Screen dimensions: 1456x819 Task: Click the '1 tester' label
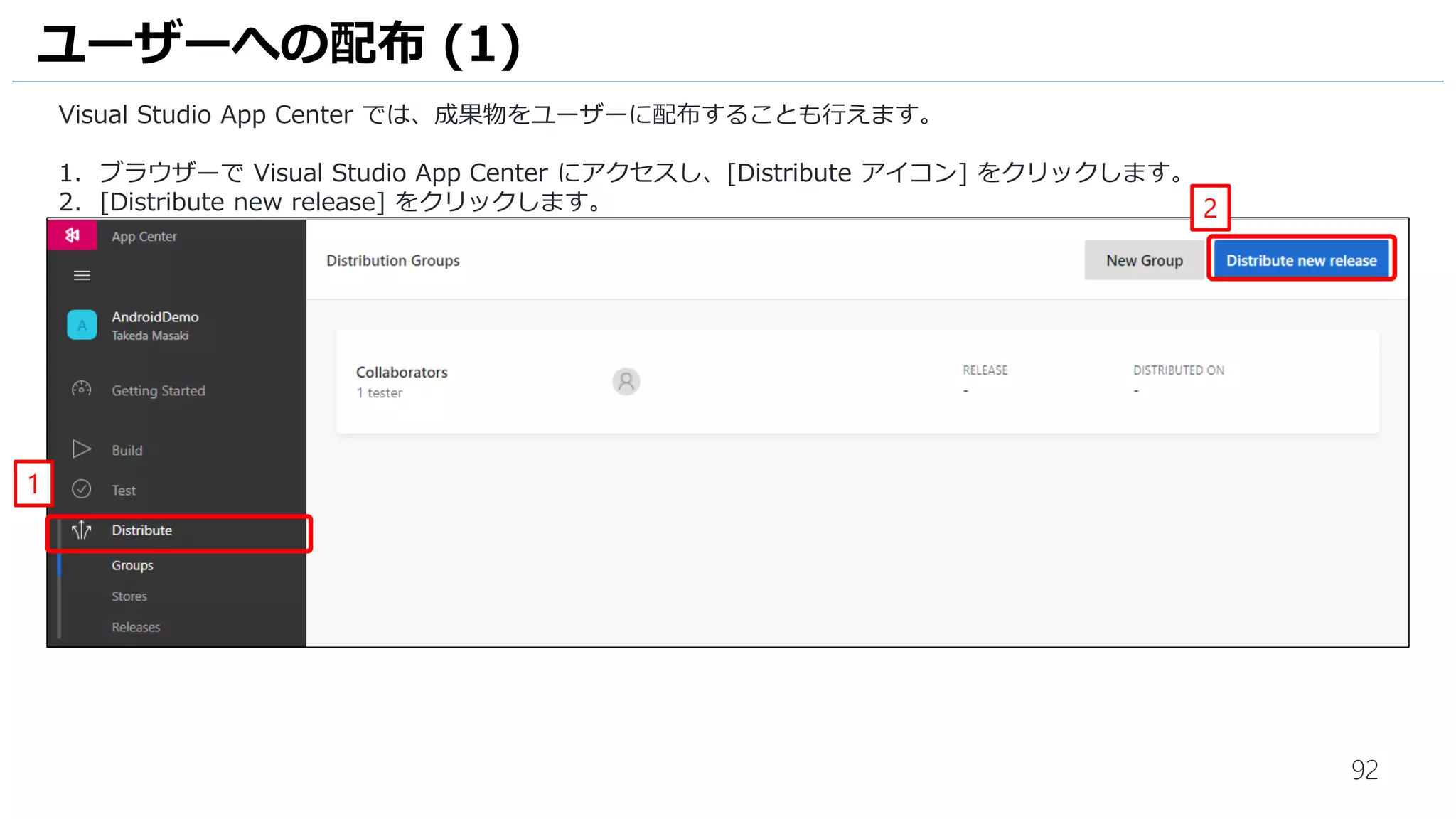click(x=380, y=393)
